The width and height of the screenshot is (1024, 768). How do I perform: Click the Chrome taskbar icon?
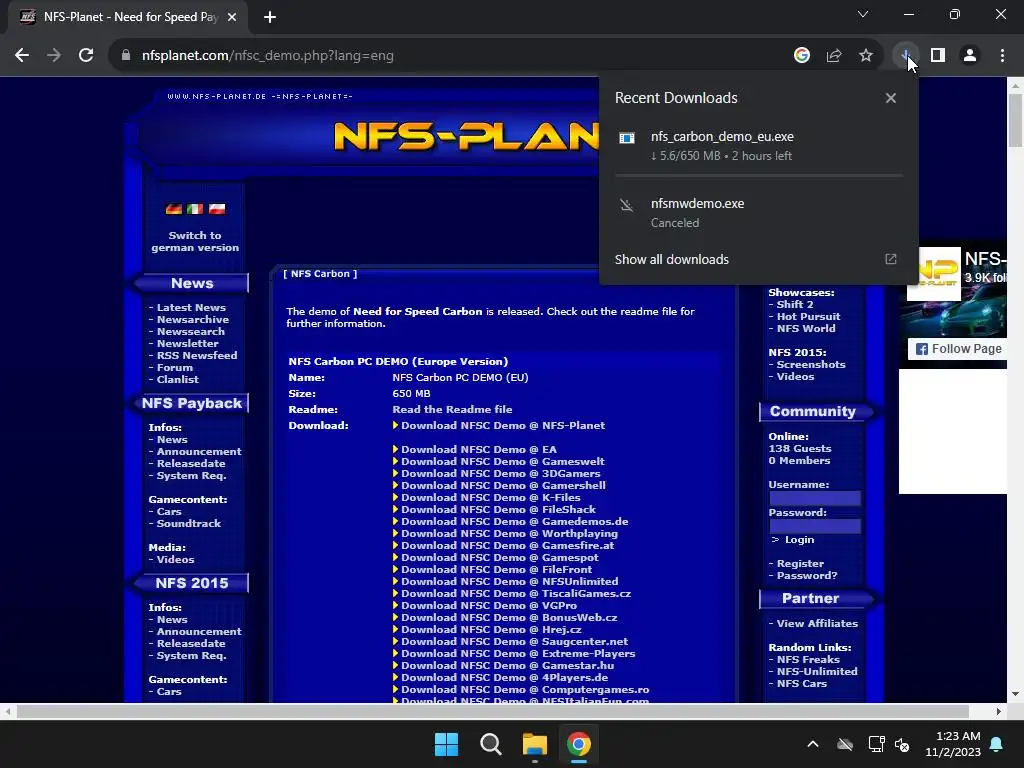coord(579,744)
